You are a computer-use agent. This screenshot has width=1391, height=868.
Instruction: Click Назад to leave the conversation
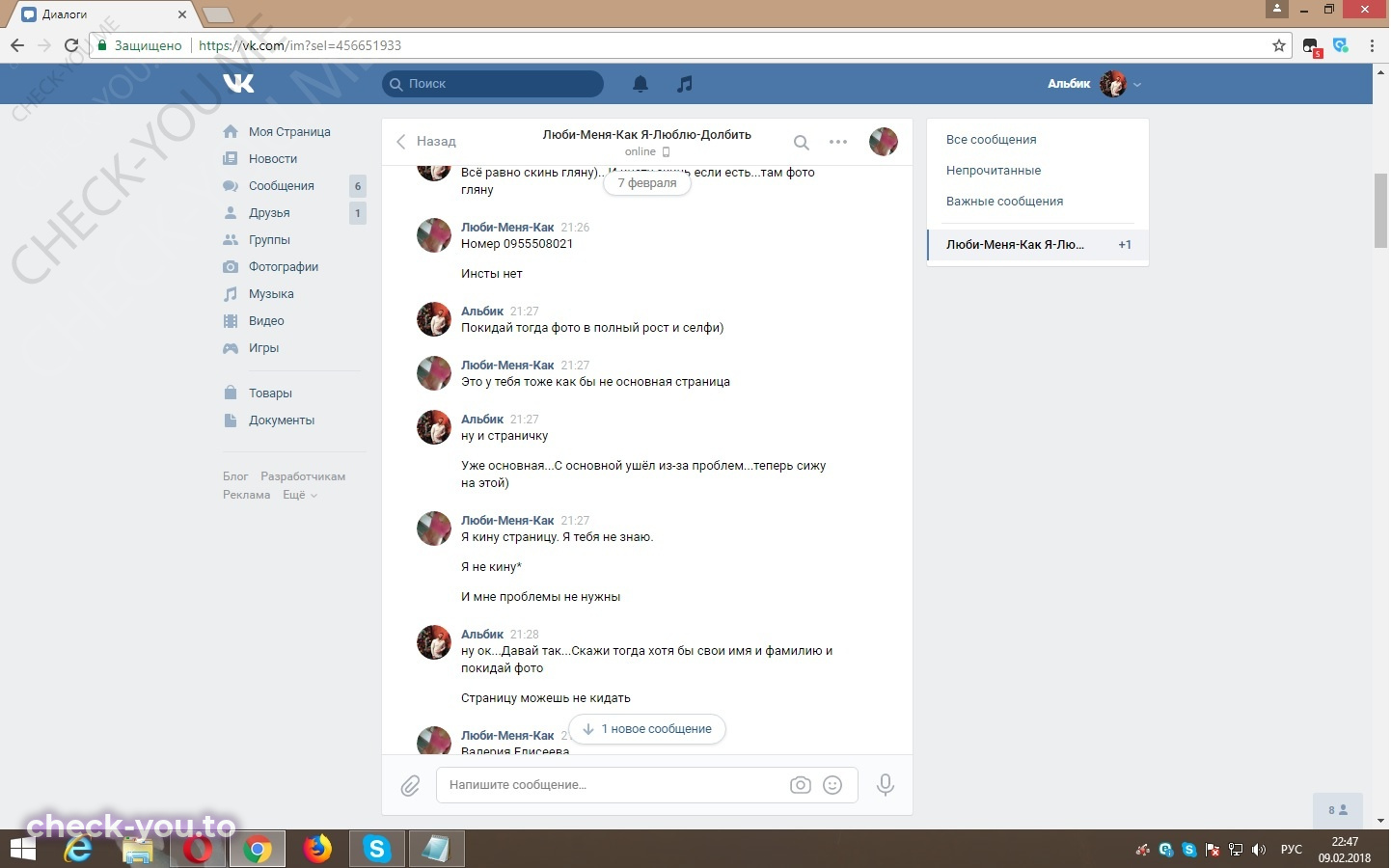[425, 142]
